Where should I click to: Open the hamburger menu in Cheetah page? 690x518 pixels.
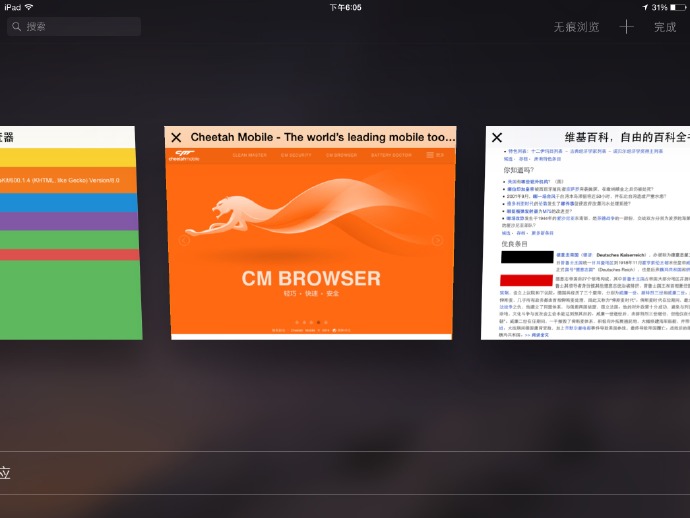pyautogui.click(x=430, y=155)
